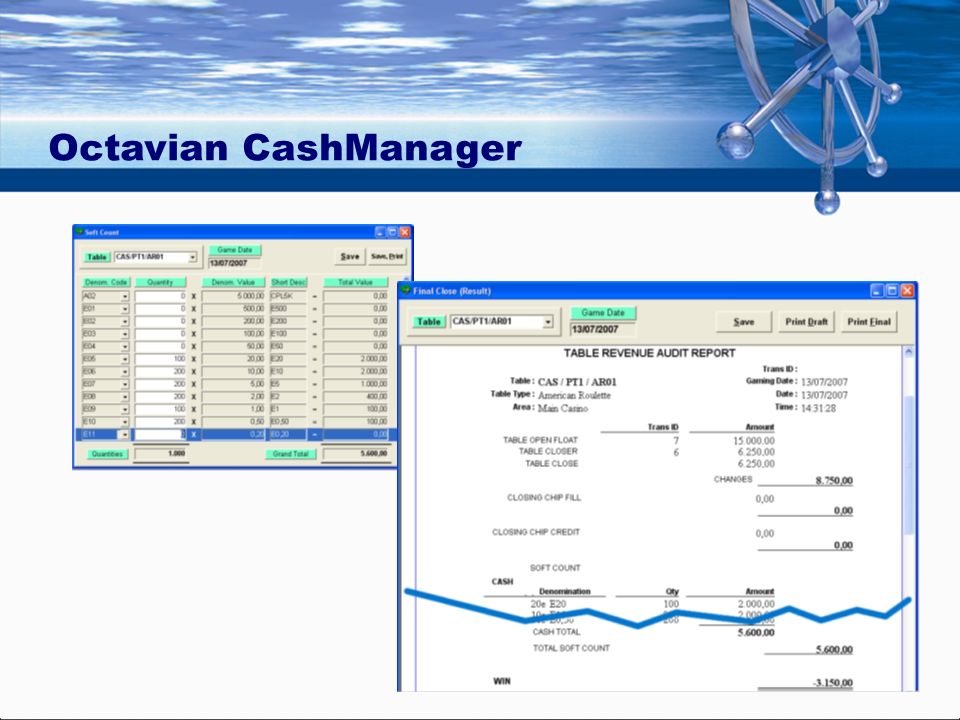Click the short description CPL5K cell
This screenshot has width=960, height=720.
(x=288, y=296)
